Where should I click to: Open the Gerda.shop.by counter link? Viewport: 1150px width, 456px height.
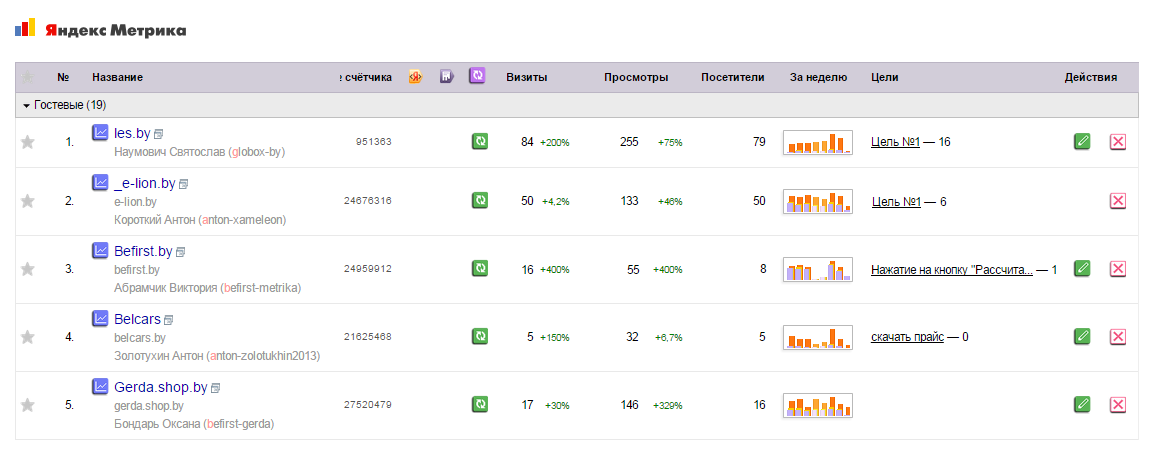(161, 387)
